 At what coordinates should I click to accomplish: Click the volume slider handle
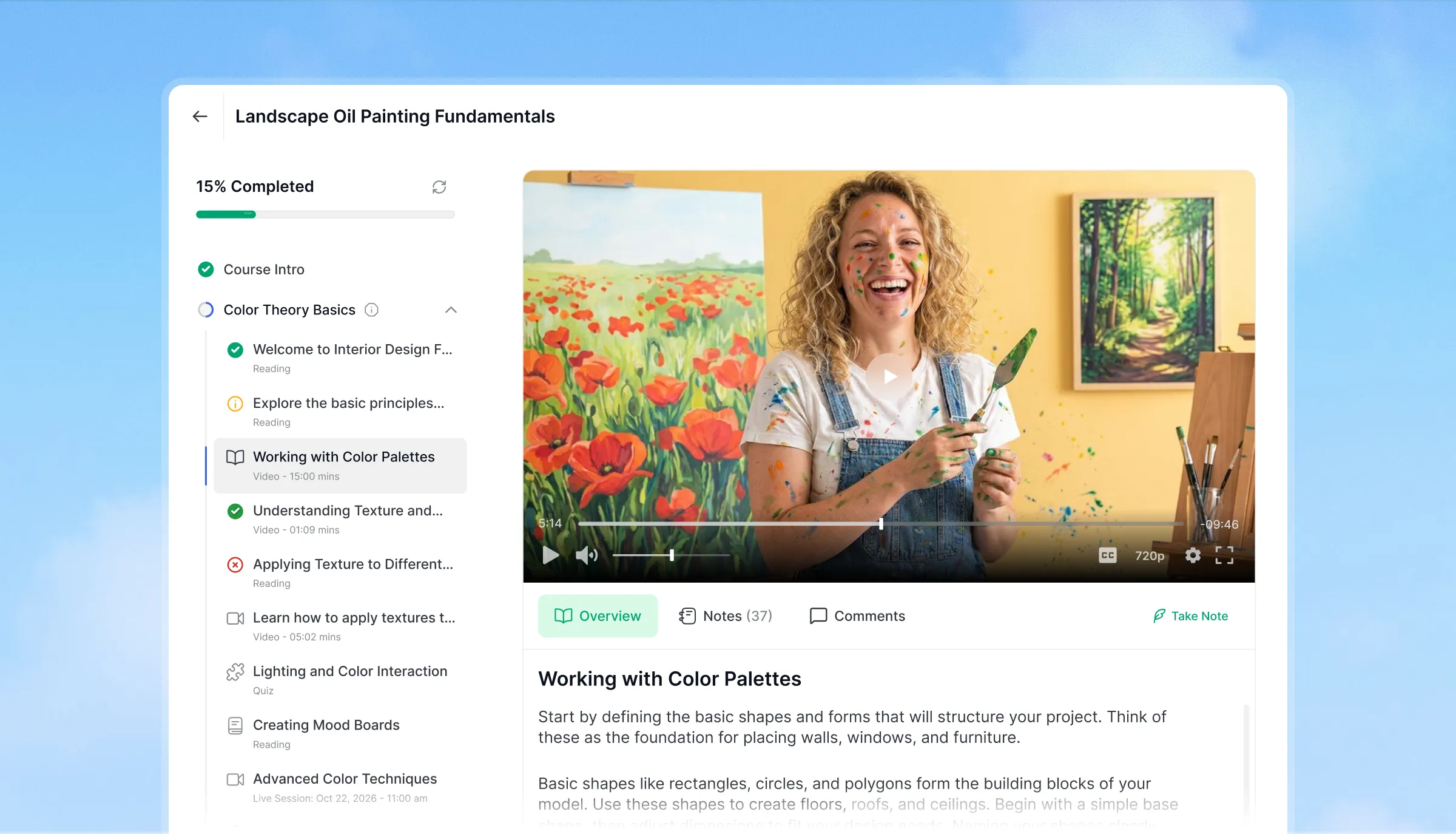click(x=672, y=555)
